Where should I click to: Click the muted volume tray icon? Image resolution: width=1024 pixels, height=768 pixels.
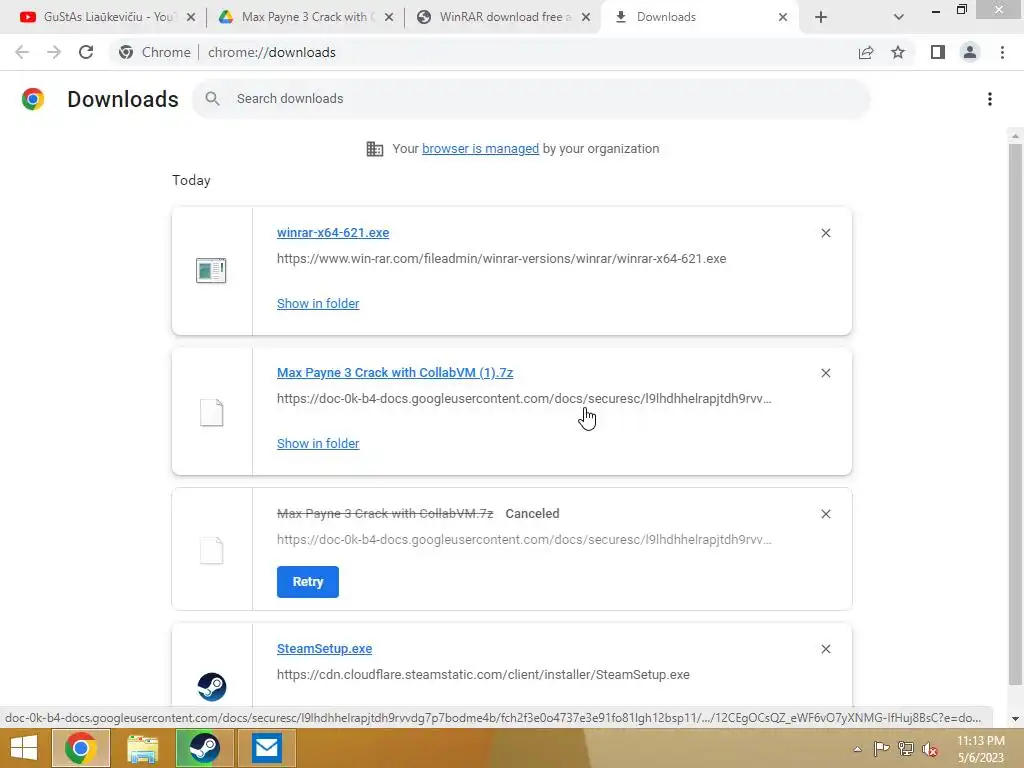pos(930,749)
